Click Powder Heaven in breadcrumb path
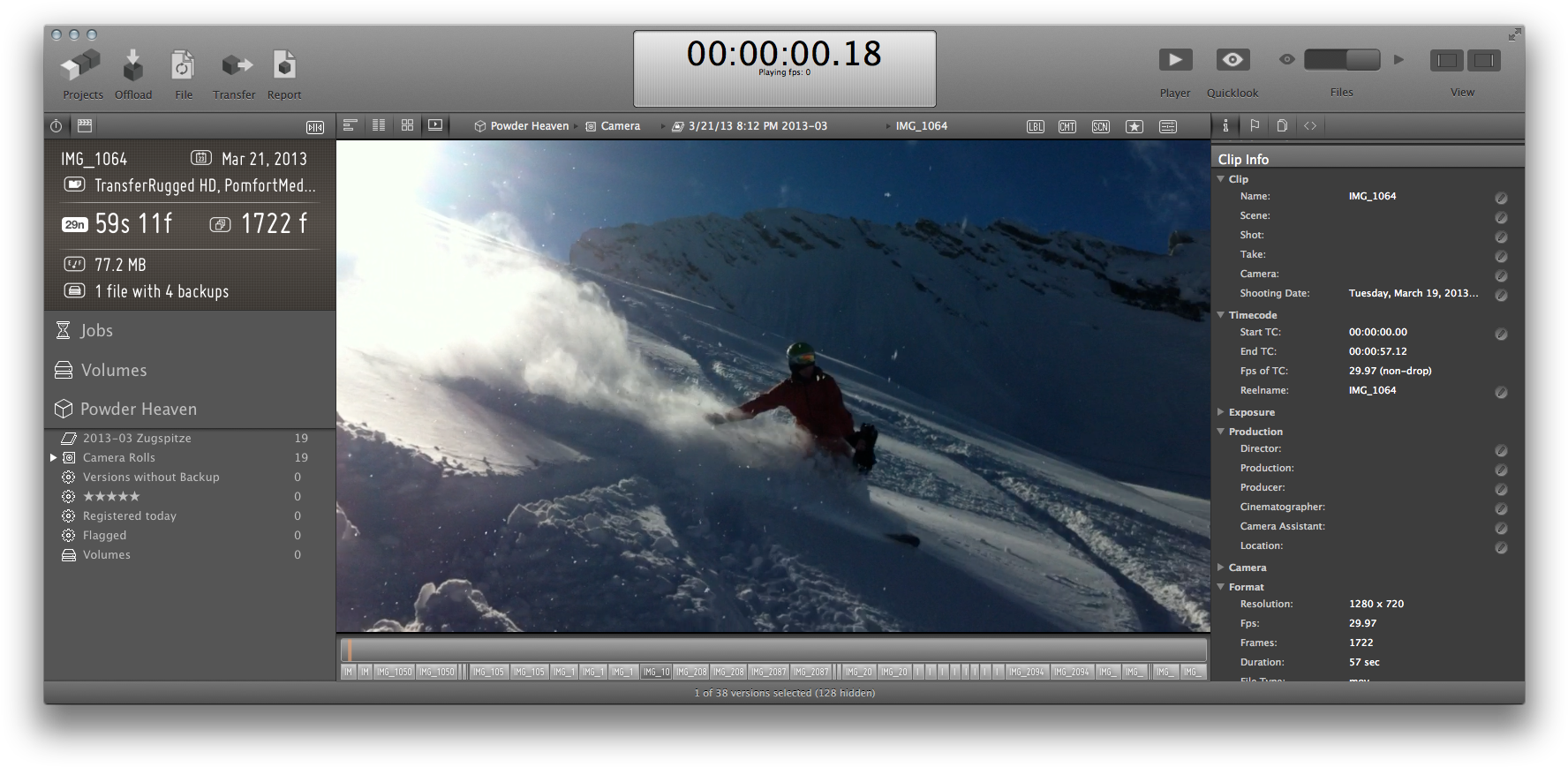 pyautogui.click(x=528, y=126)
